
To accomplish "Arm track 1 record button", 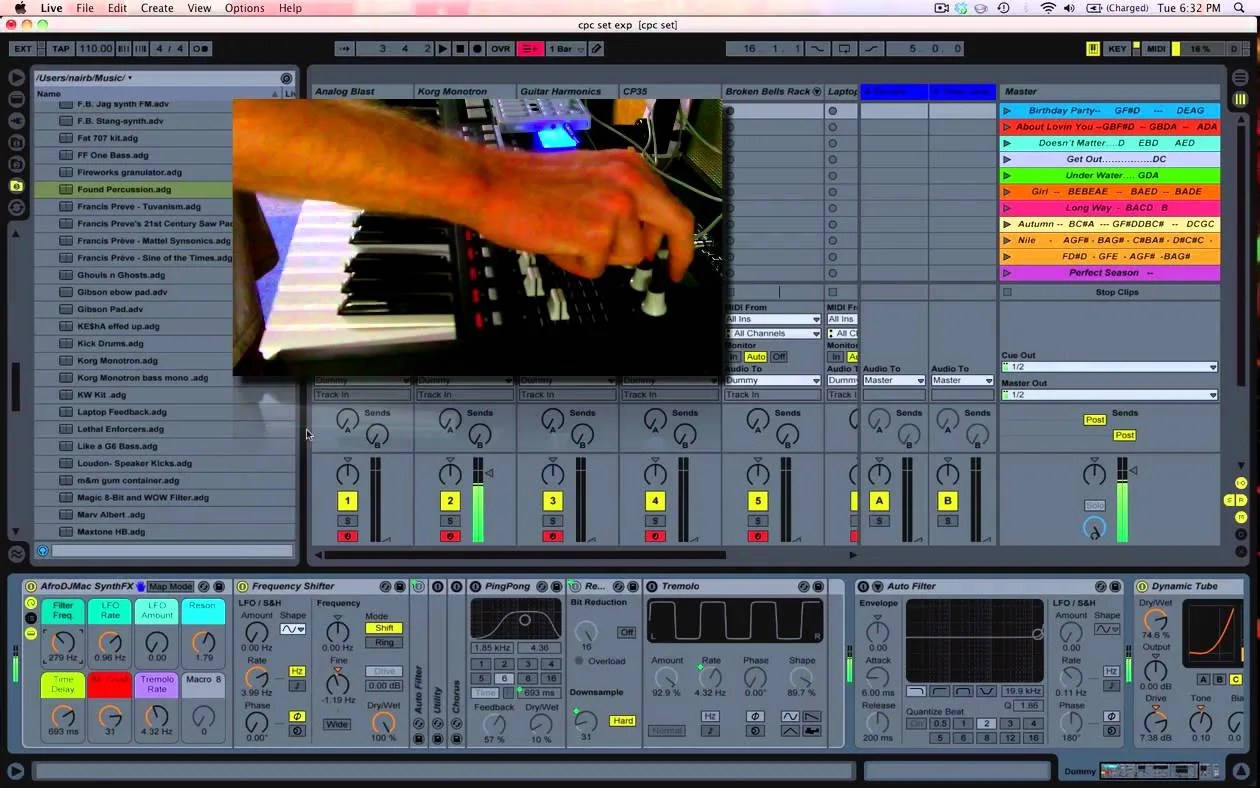I will (347, 536).
